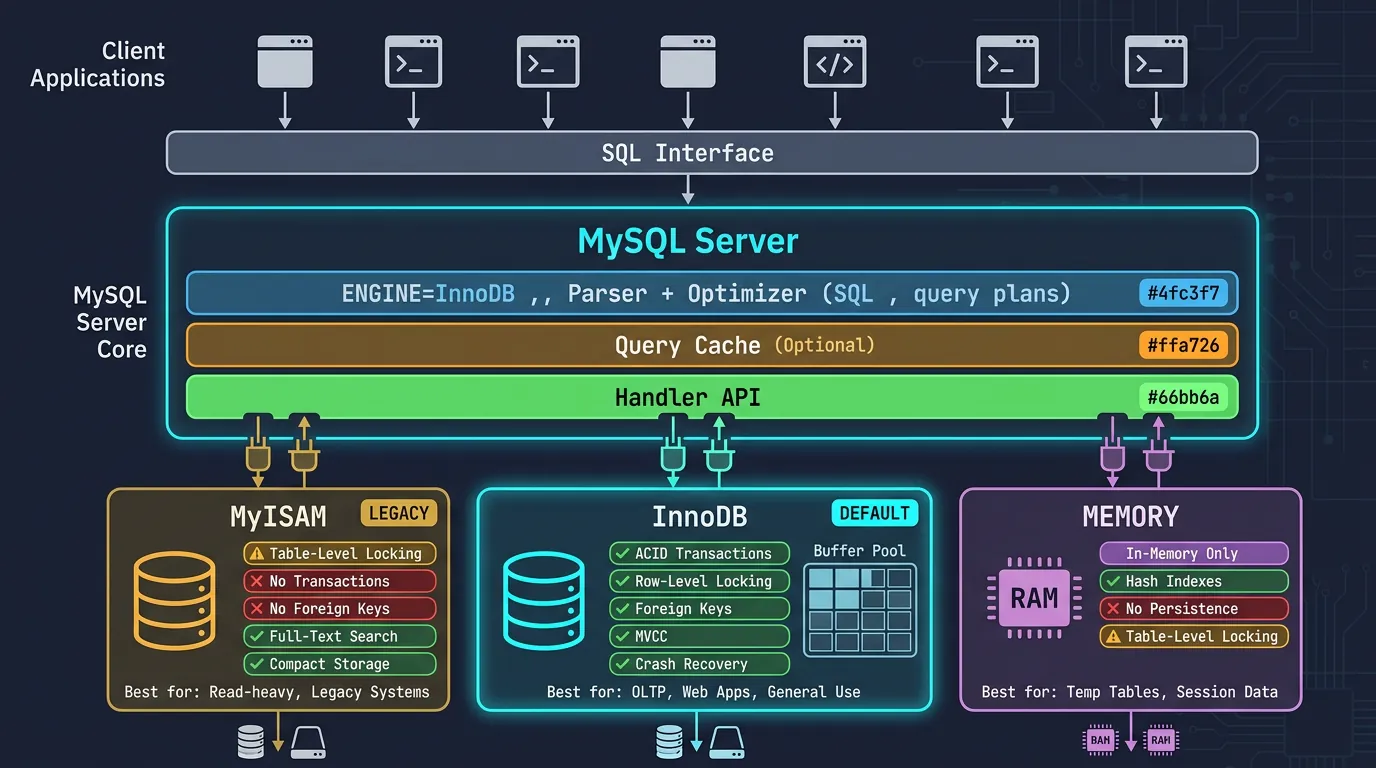Select the #4fc3f7 color swatch
The width and height of the screenshot is (1376, 768).
1184,293
